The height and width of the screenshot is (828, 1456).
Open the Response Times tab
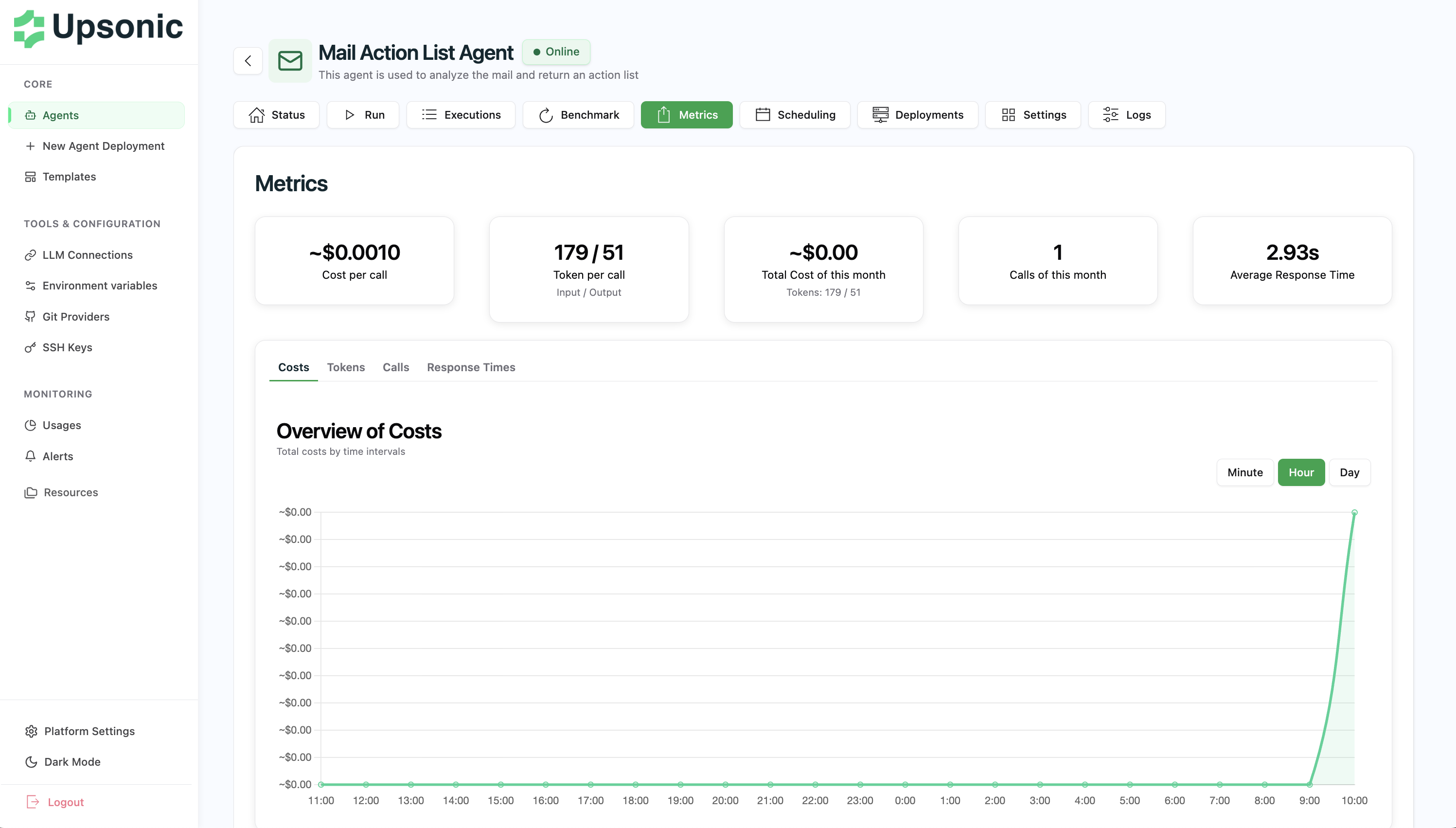471,367
